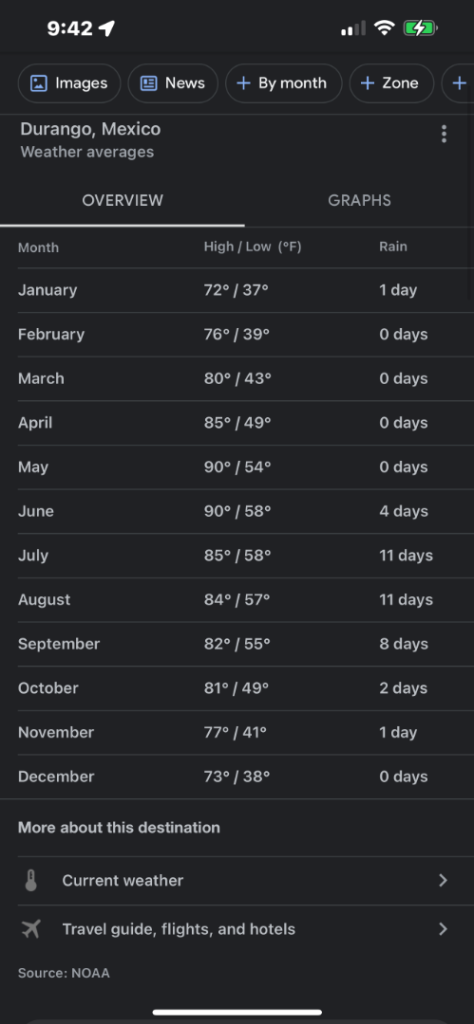474x1024 pixels.
Task: Tap the thermometer icon for current weather
Action: coord(31,880)
